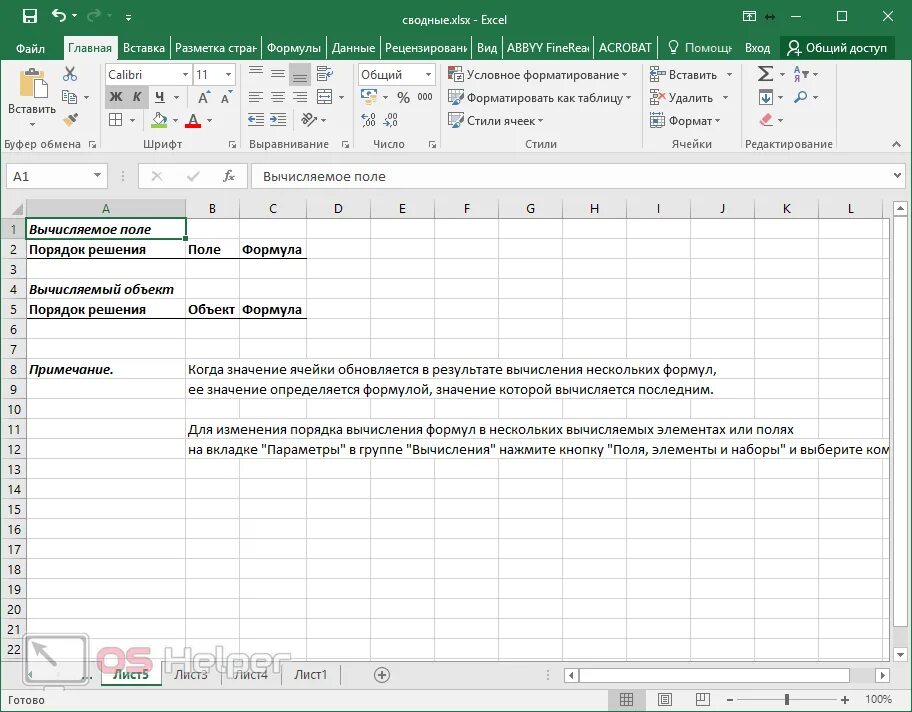This screenshot has height=712, width=912.
Task: Click the formula bar text Вычисляемое поле
Action: point(324,176)
